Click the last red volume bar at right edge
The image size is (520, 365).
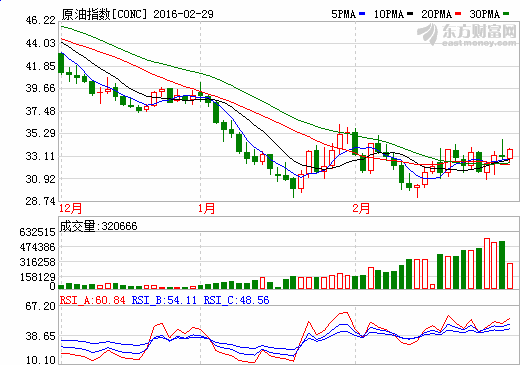coord(510,276)
